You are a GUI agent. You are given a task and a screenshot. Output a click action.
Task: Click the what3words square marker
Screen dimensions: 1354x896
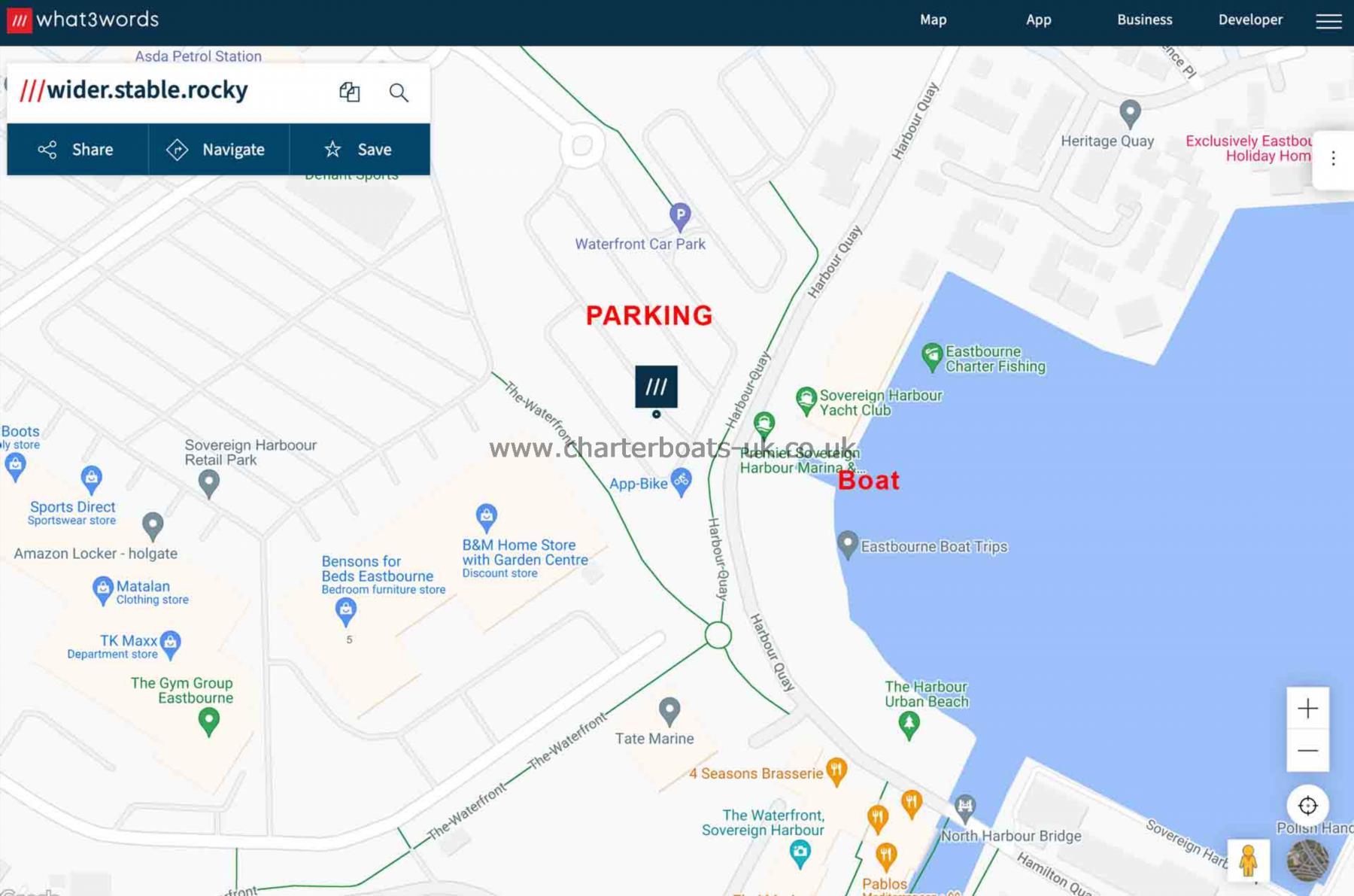pos(656,387)
